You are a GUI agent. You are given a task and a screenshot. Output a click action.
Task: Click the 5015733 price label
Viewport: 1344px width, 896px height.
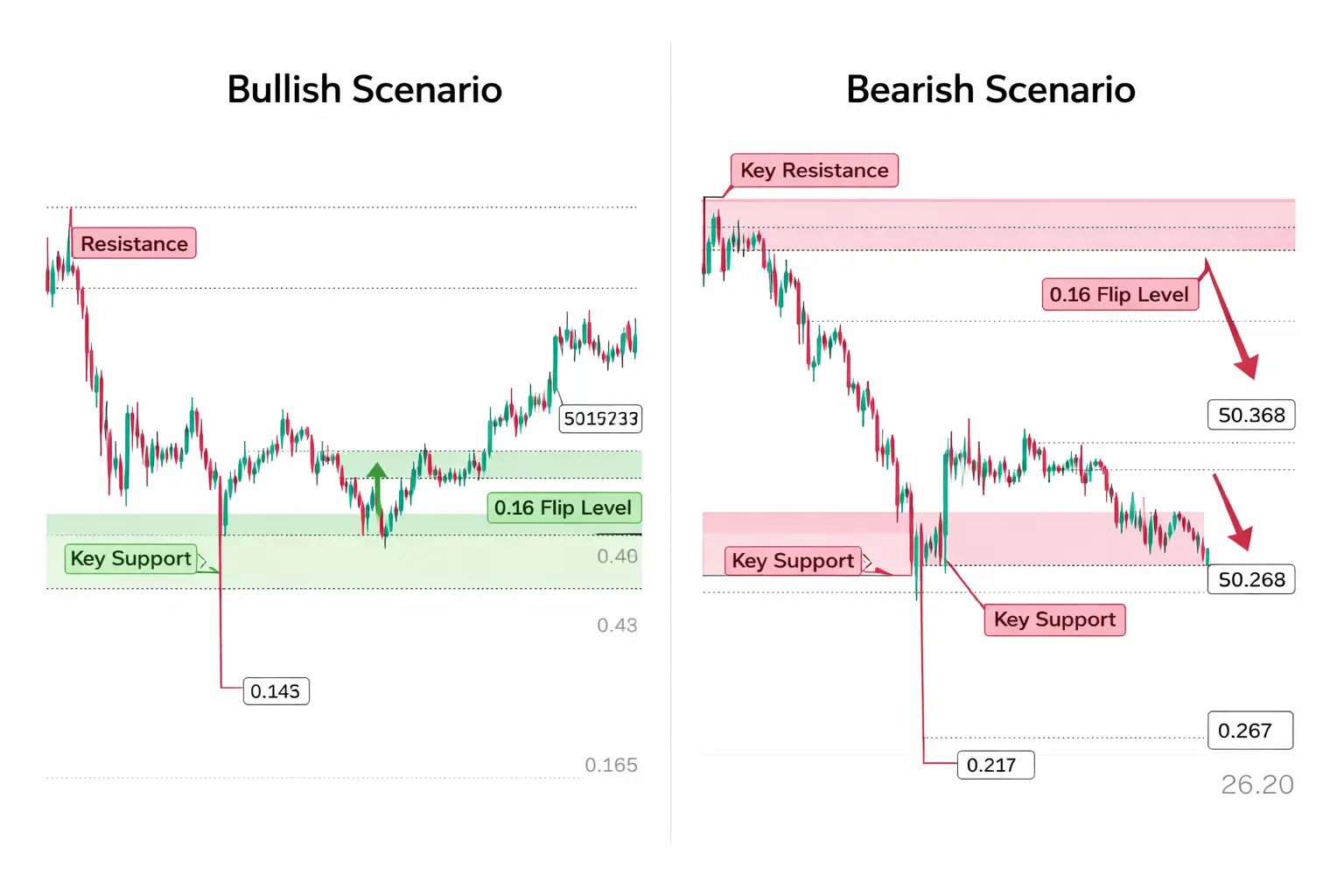pyautogui.click(x=600, y=418)
